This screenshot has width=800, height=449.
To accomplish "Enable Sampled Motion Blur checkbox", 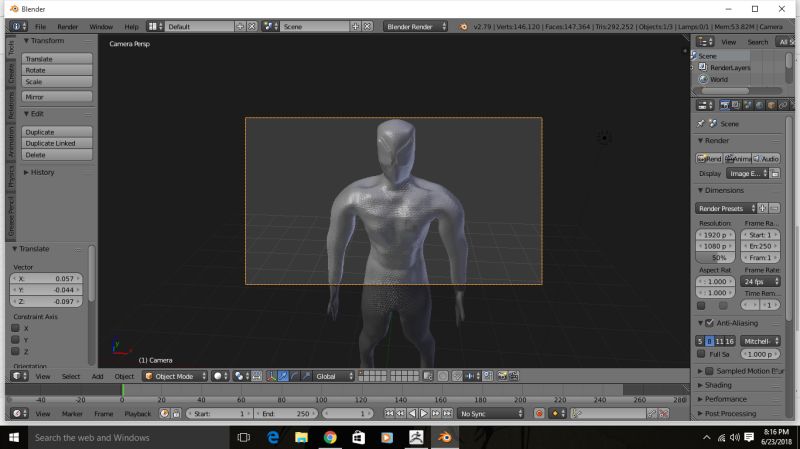I will 709,371.
